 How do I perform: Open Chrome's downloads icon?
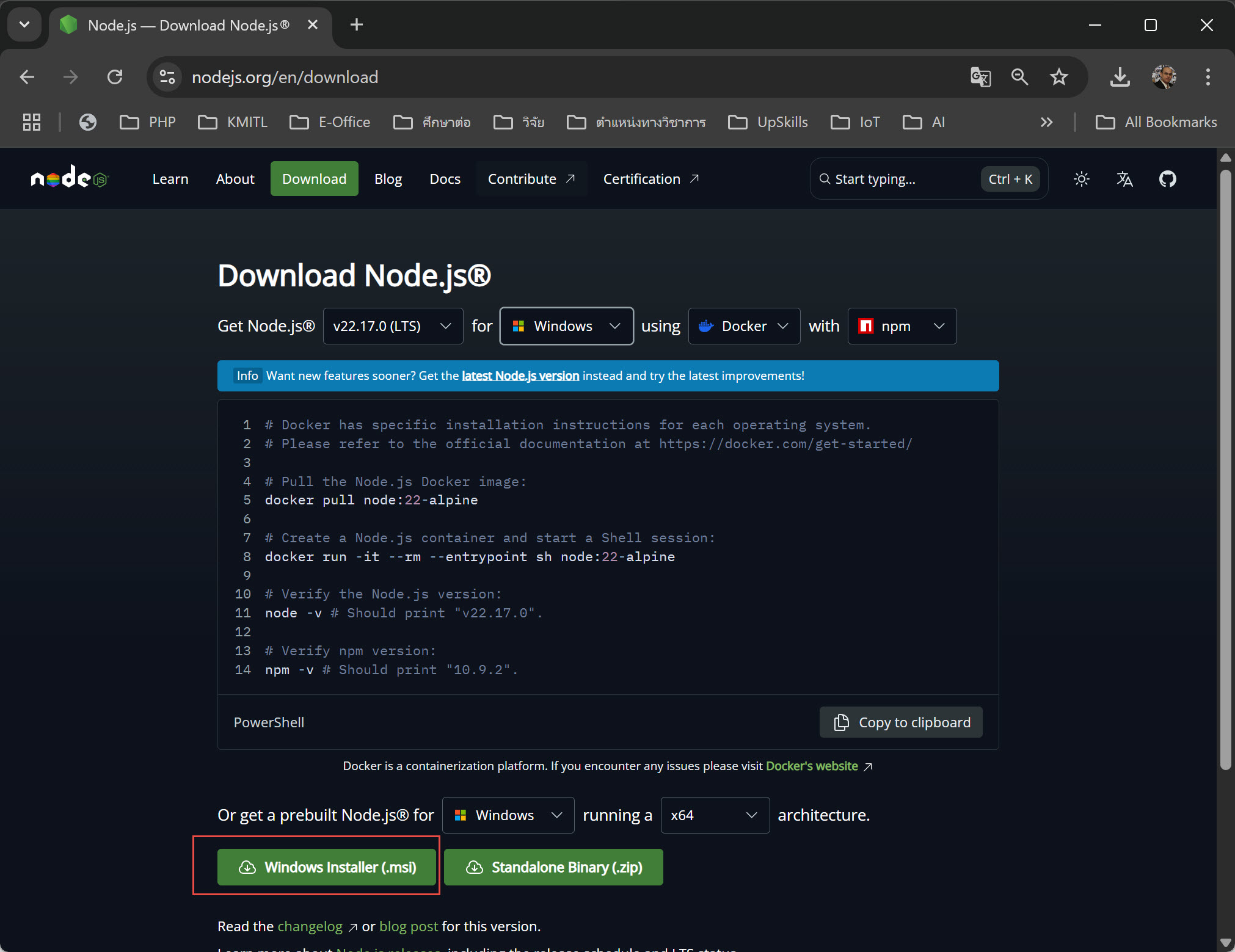1120,77
